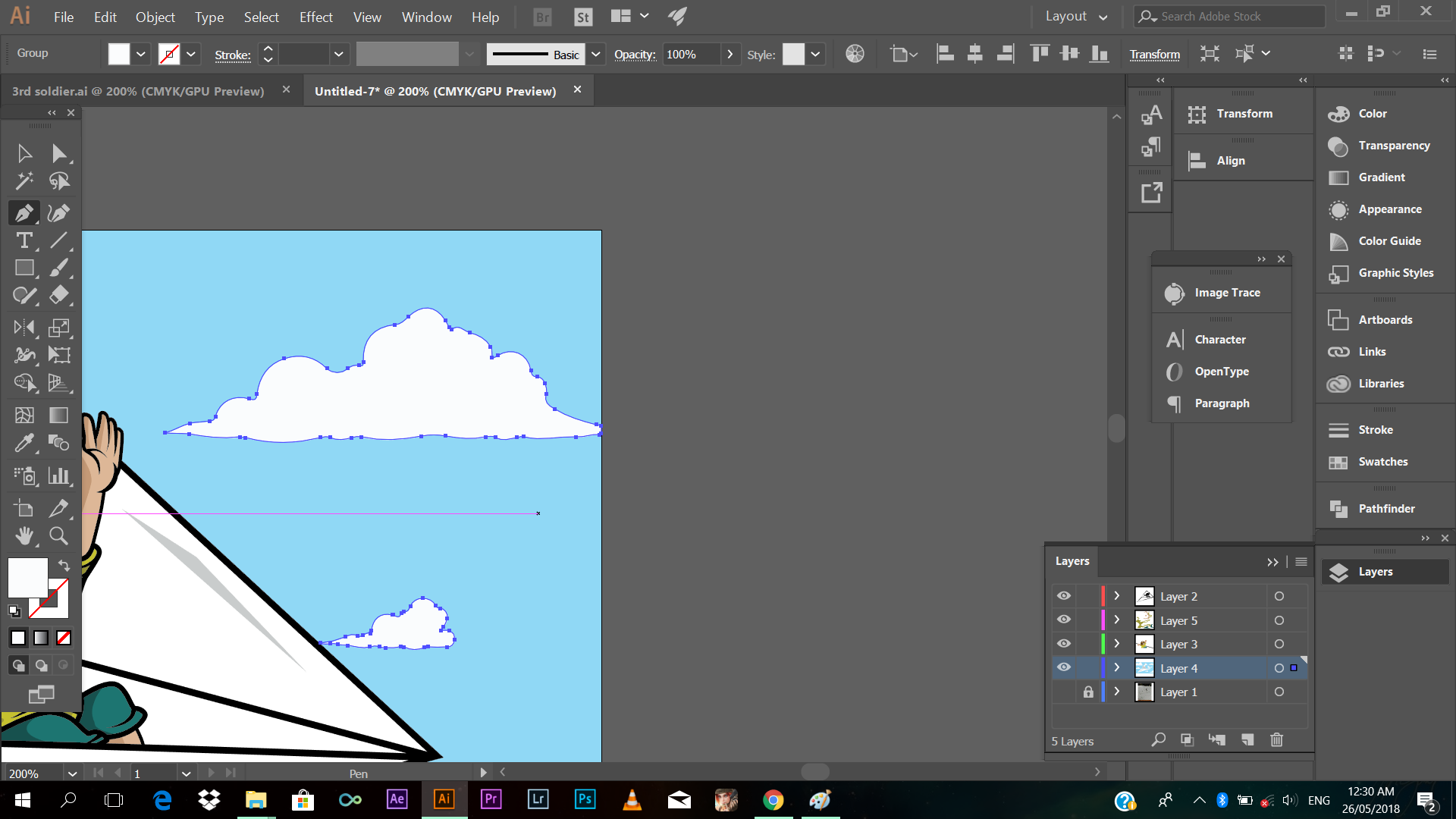Open the zoom level dropdown

tap(72, 773)
